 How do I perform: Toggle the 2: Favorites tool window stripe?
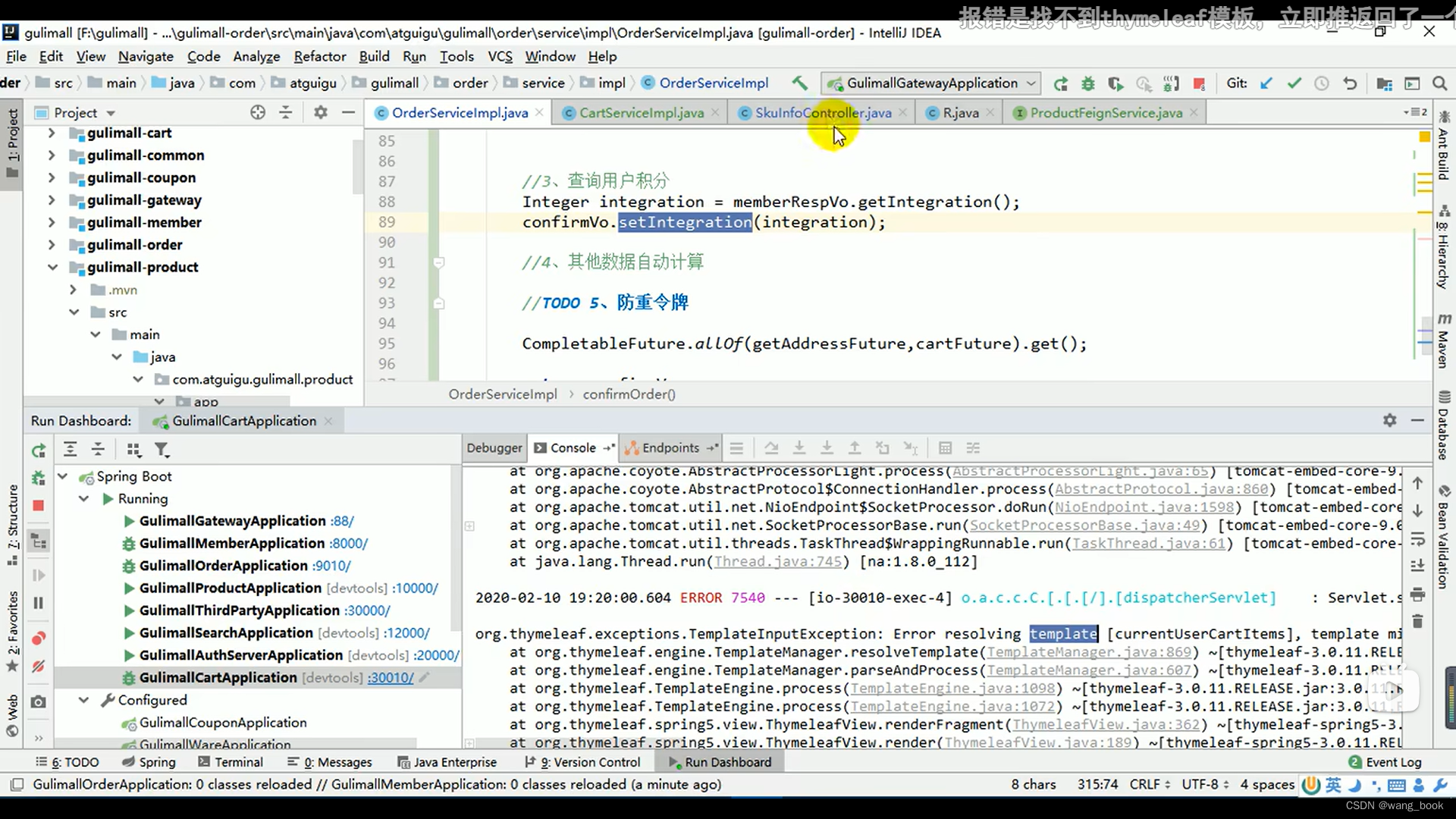[x=12, y=631]
